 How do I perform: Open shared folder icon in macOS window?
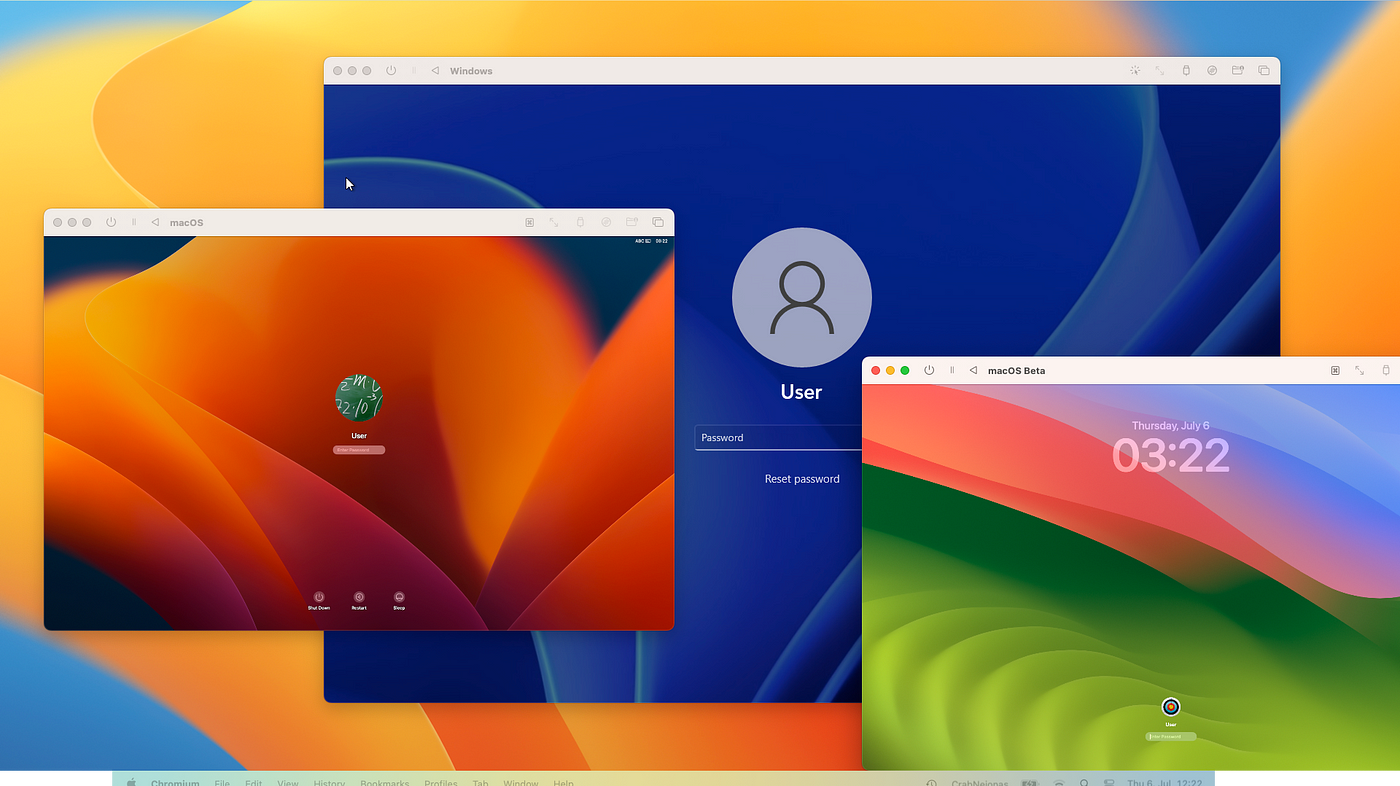[632, 222]
